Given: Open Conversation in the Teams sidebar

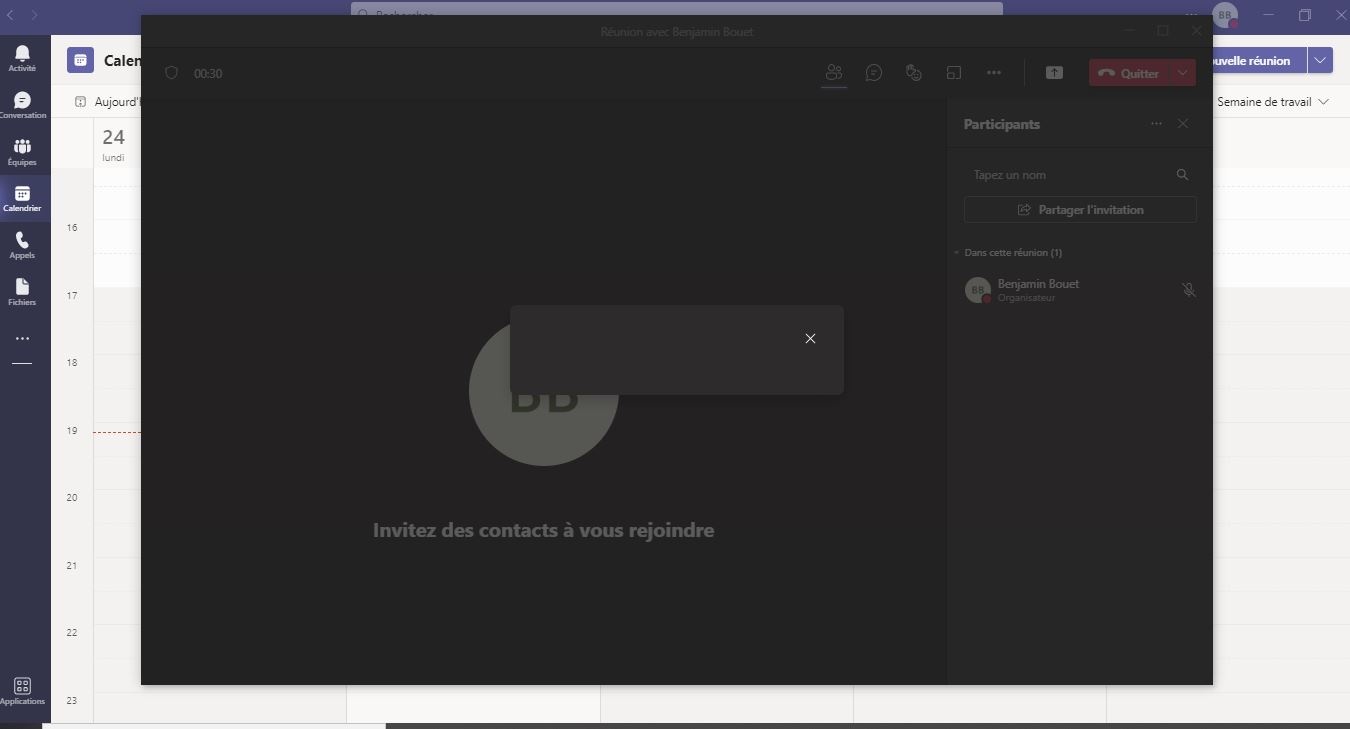Looking at the screenshot, I should click(x=22, y=105).
